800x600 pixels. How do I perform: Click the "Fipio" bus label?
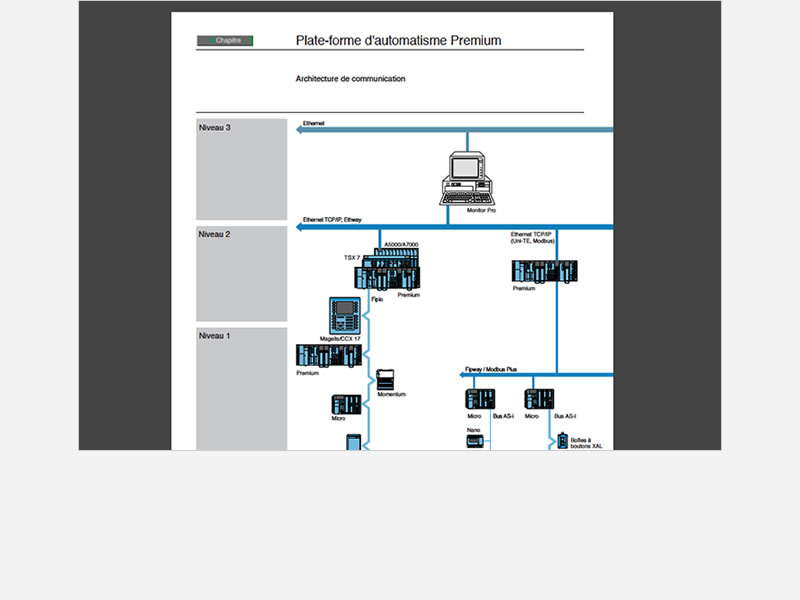coord(377,299)
